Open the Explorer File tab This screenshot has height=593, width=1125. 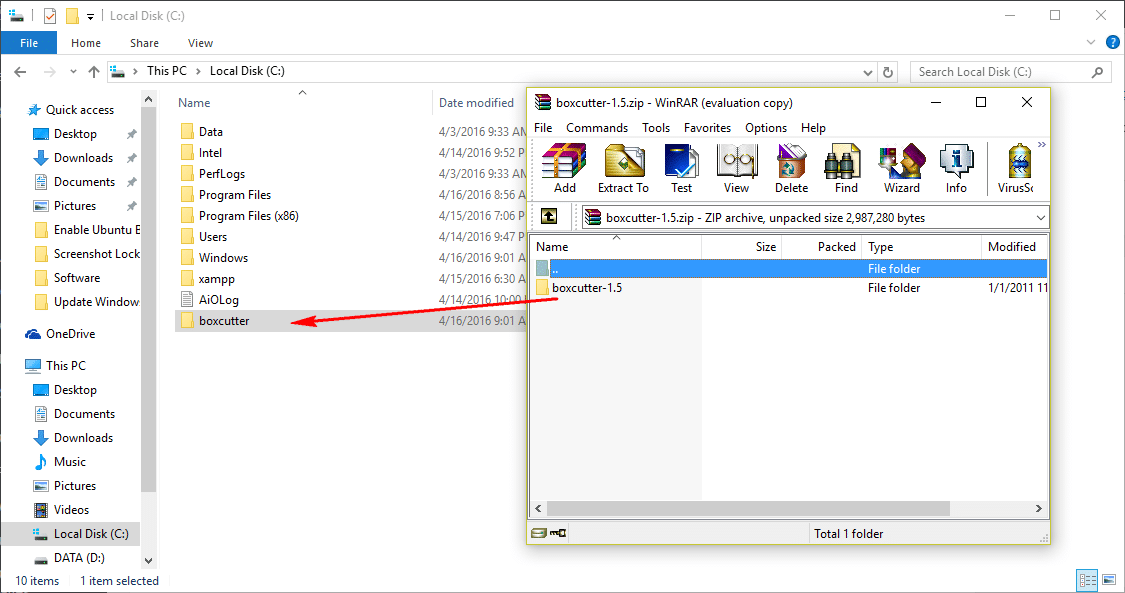(29, 43)
